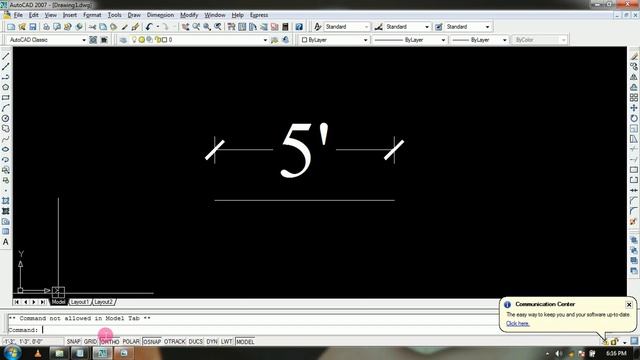Jump to the first layout tab arrow
Viewport: 640px width, 360px height.
[x=16, y=302]
